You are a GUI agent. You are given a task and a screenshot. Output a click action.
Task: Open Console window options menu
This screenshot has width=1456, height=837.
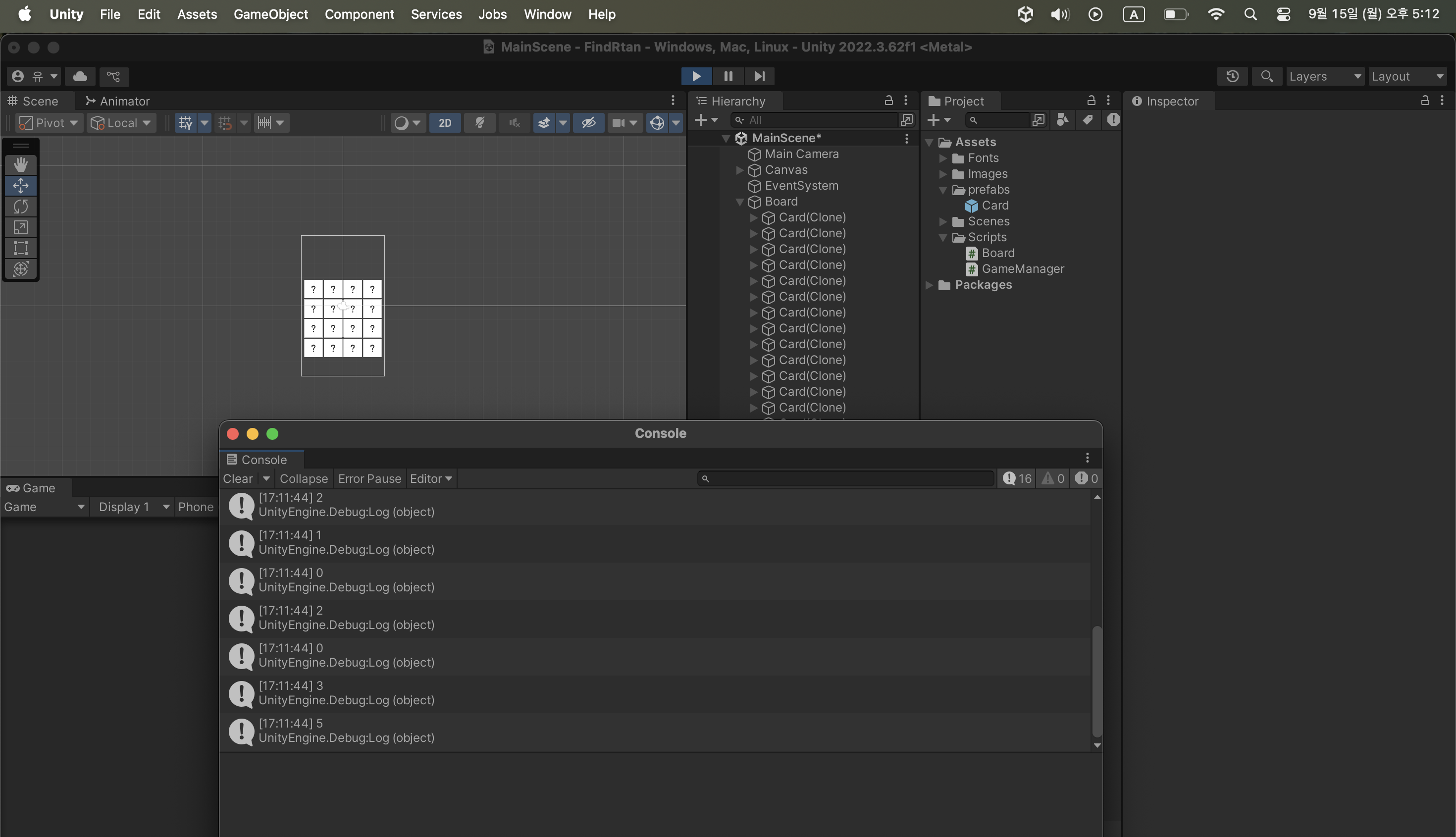pos(1087,458)
